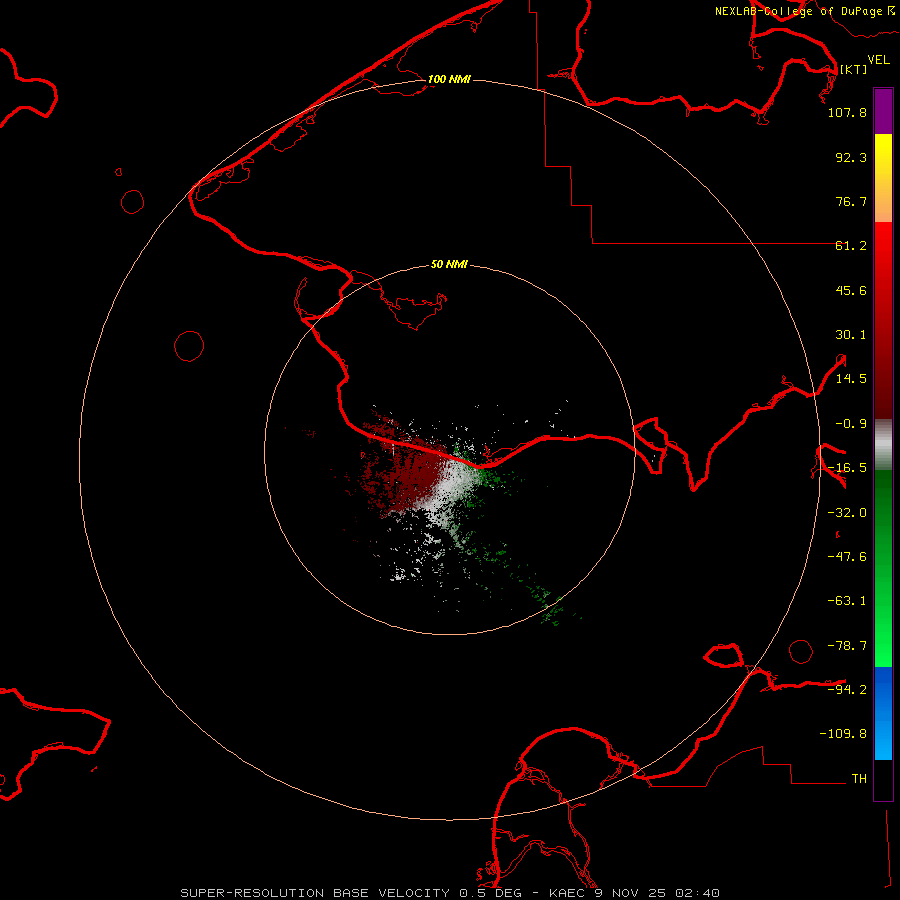Click the 76.7 scale value
The image size is (900, 900).
pyautogui.click(x=851, y=201)
